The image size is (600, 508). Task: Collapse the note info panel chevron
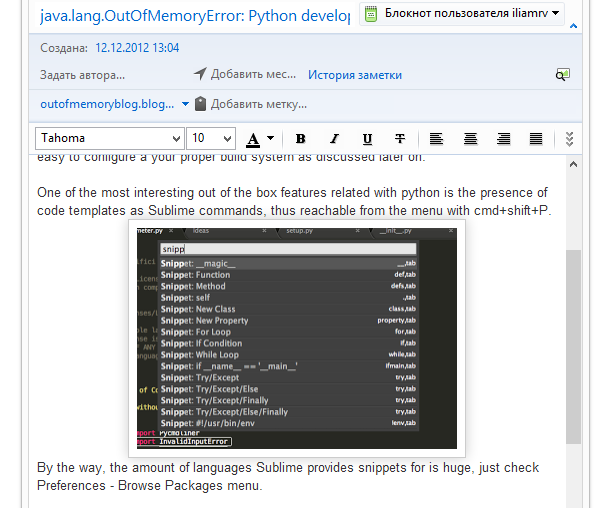573,26
